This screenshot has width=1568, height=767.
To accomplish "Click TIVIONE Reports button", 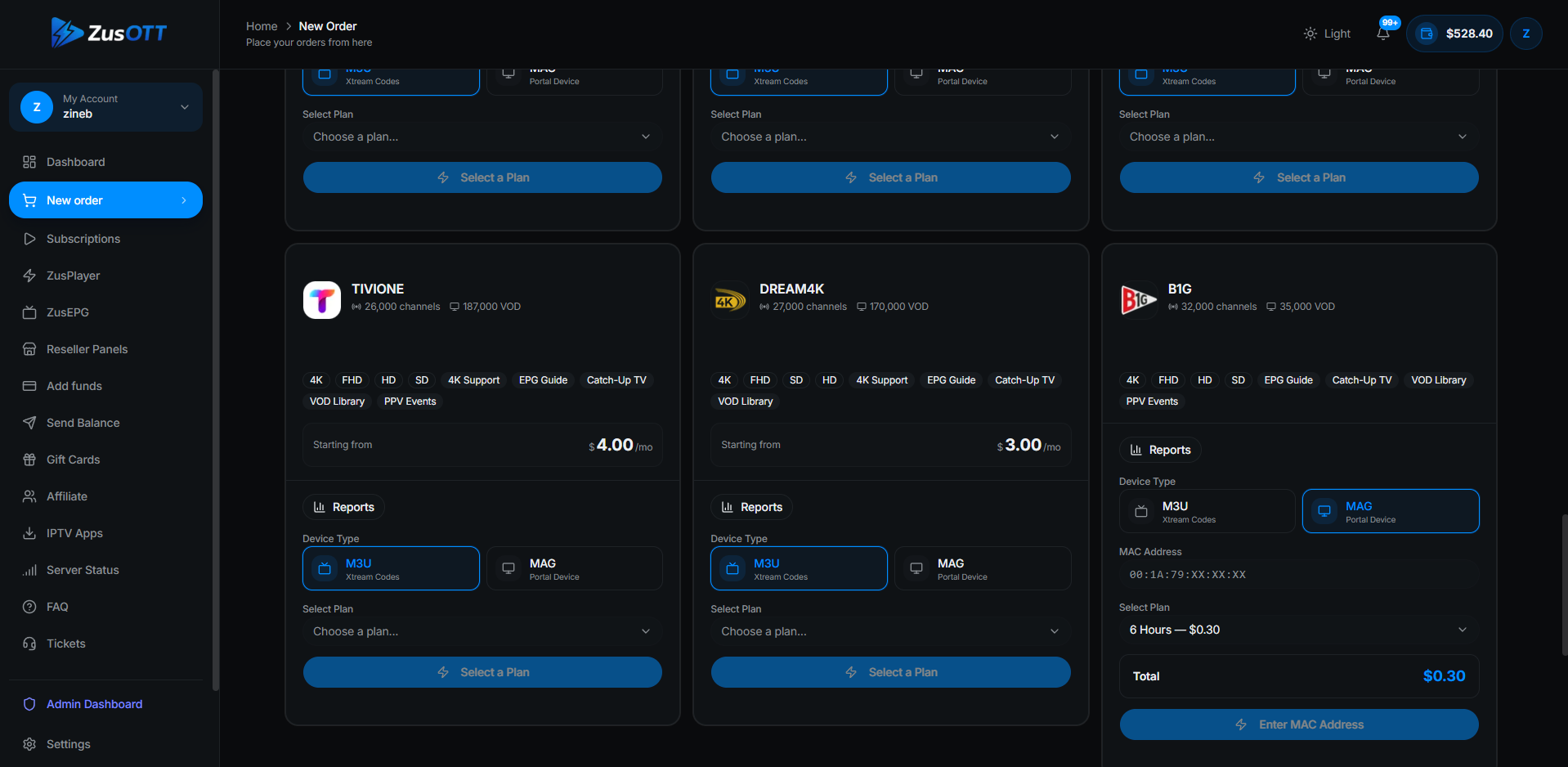I will [x=343, y=507].
